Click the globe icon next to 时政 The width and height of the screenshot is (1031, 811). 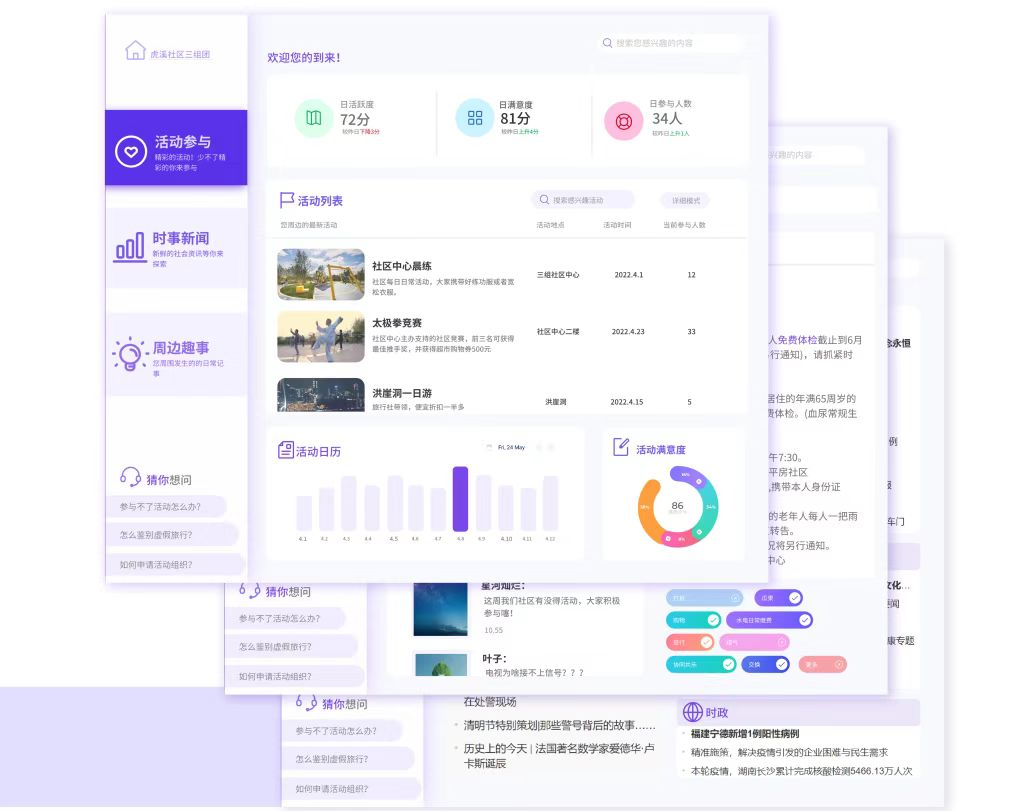(693, 712)
